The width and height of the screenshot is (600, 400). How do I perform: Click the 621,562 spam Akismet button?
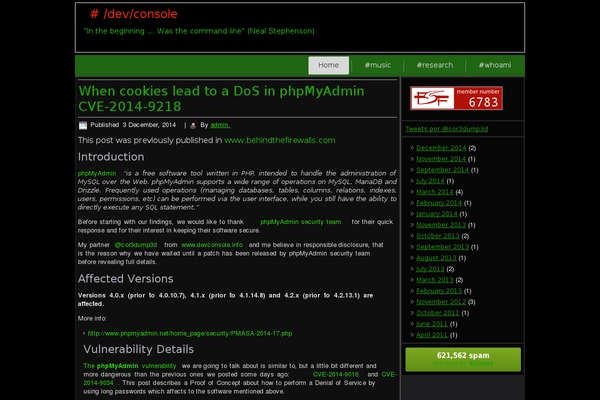click(x=463, y=359)
